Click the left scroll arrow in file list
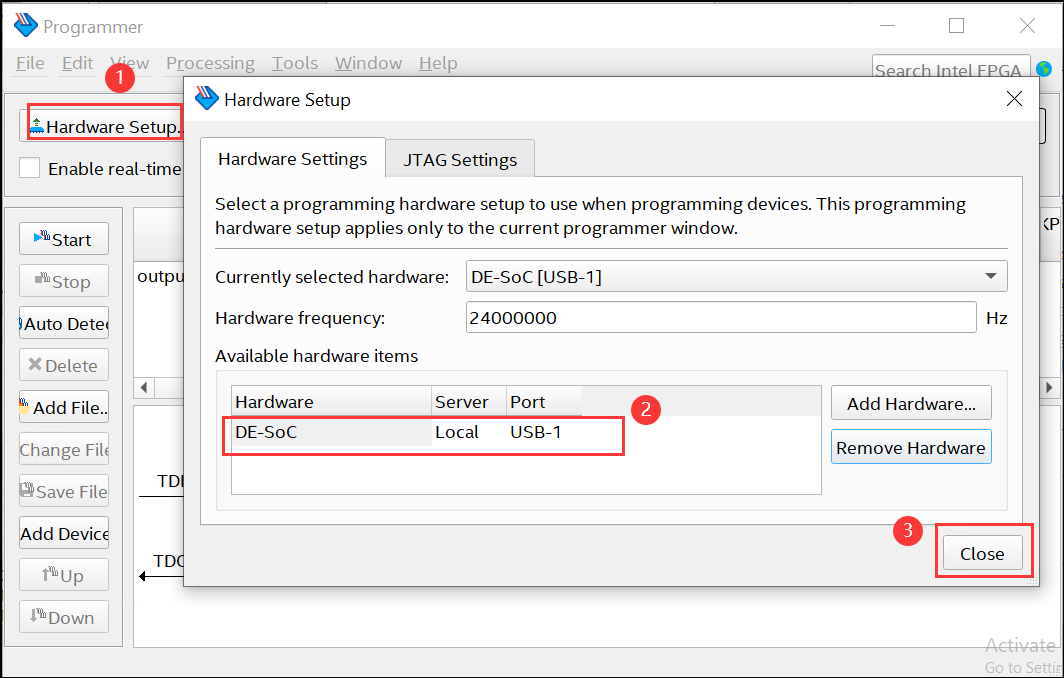 (x=144, y=388)
